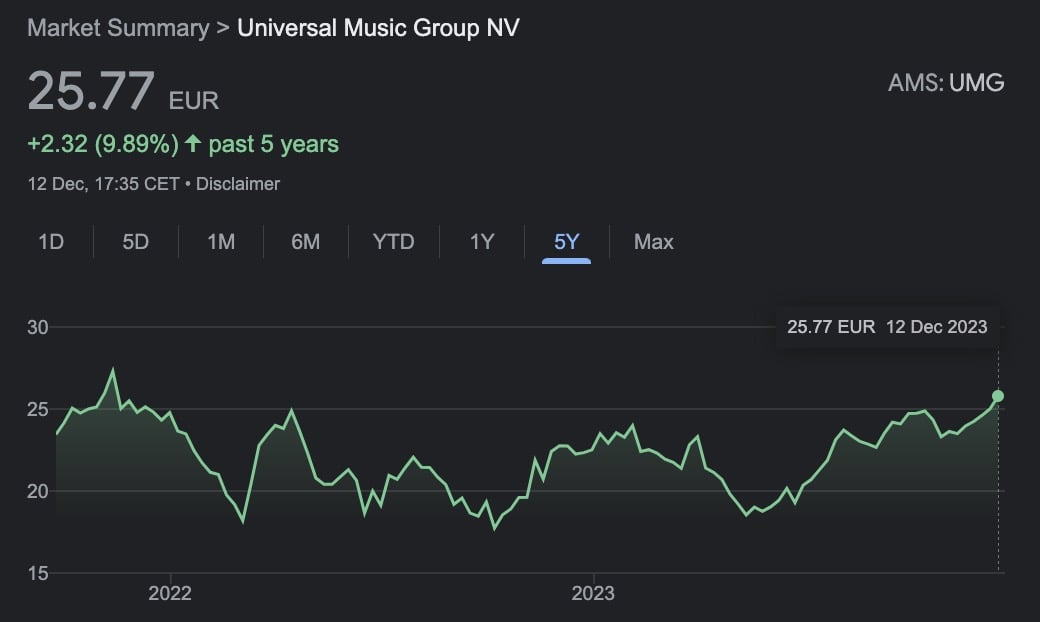This screenshot has height=622, width=1040.
Task: Click the green endpoint dot on chart
Action: pos(997,396)
